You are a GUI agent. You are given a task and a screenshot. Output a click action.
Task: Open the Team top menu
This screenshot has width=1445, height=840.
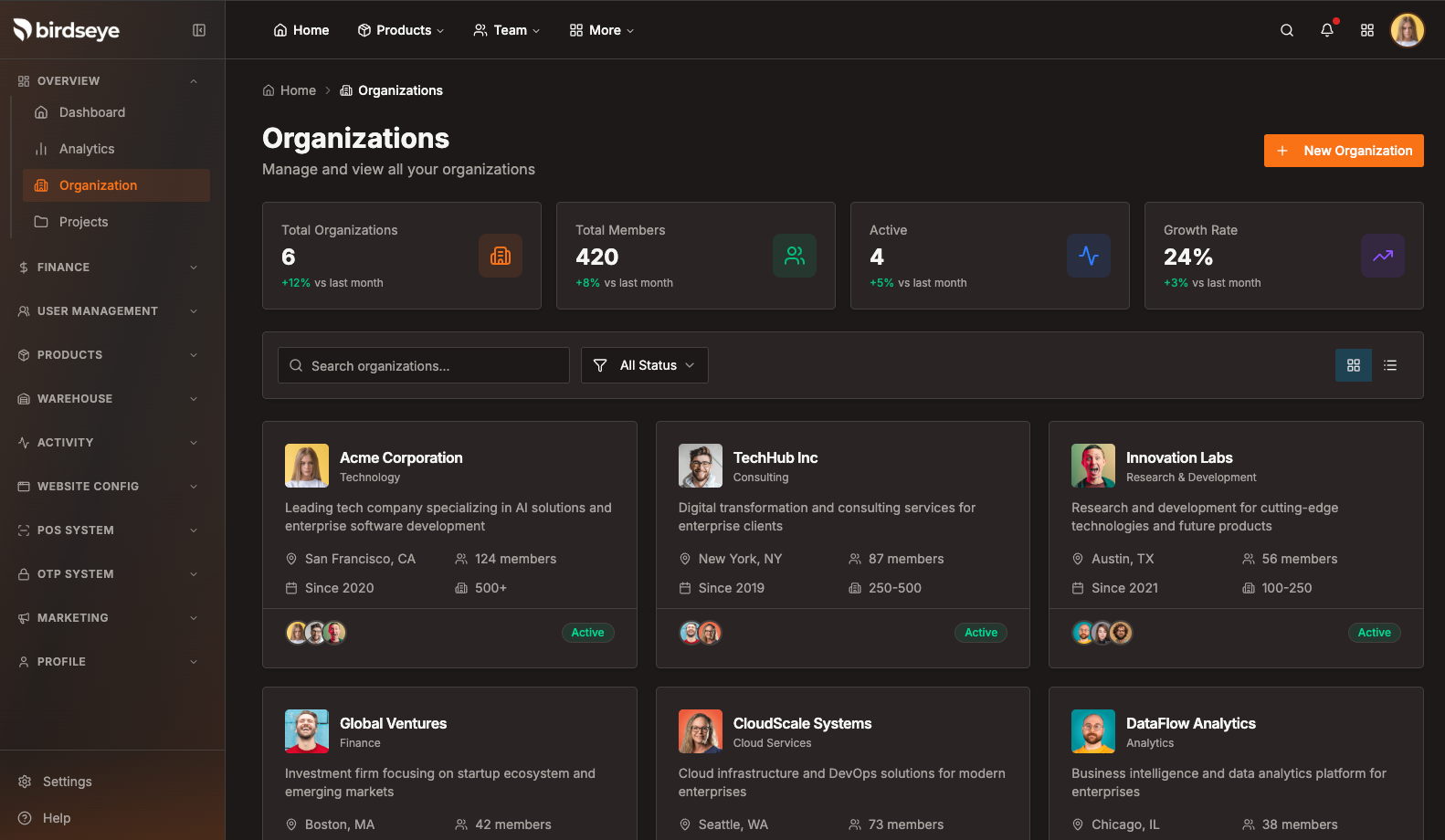coord(507,30)
